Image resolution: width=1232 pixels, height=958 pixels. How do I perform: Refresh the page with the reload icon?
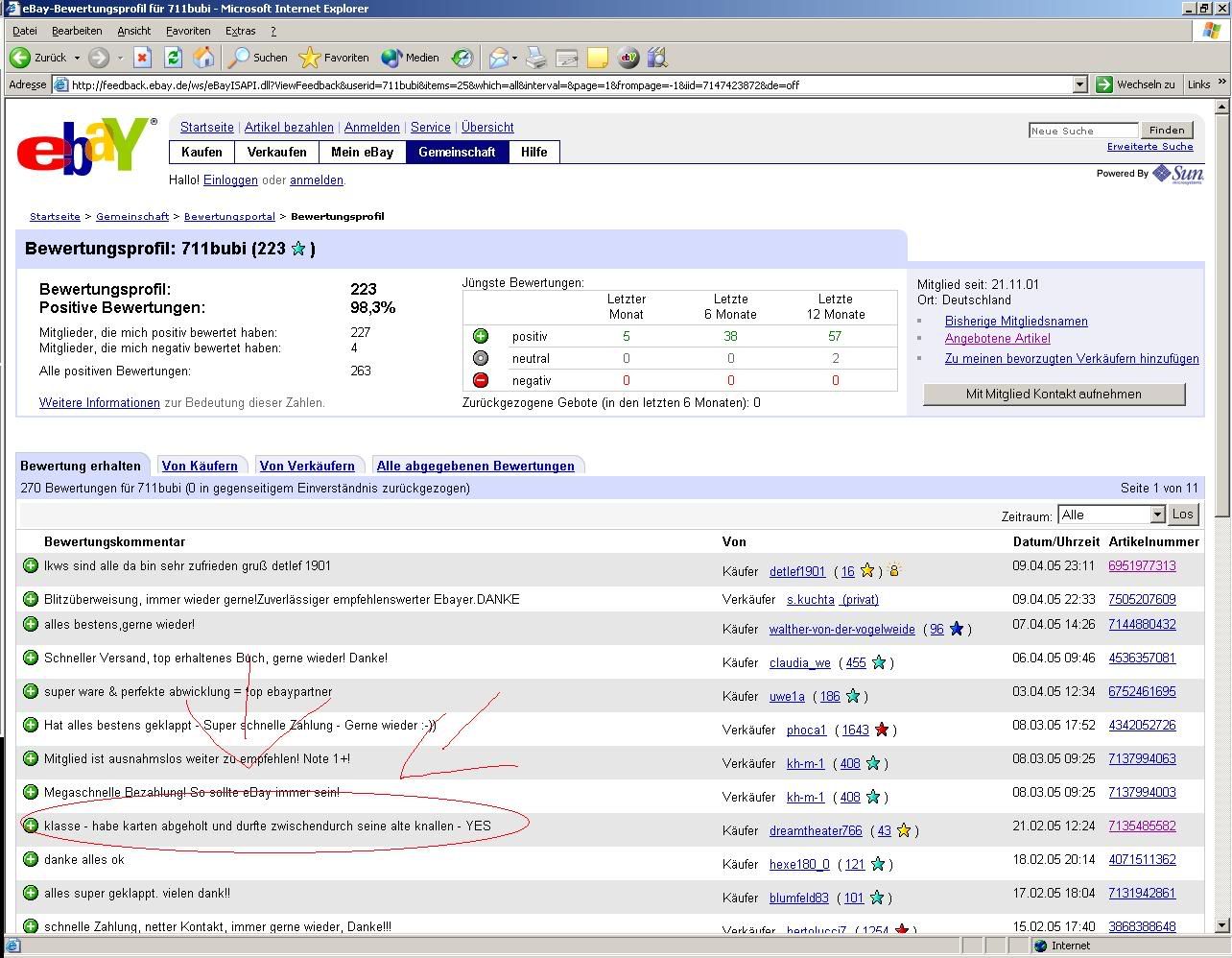(x=173, y=58)
